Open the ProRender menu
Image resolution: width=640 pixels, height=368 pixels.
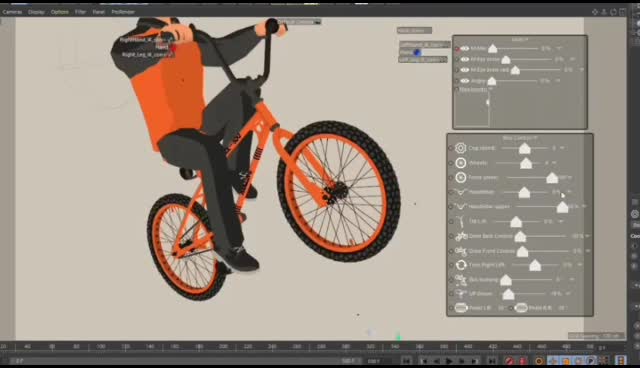click(123, 12)
